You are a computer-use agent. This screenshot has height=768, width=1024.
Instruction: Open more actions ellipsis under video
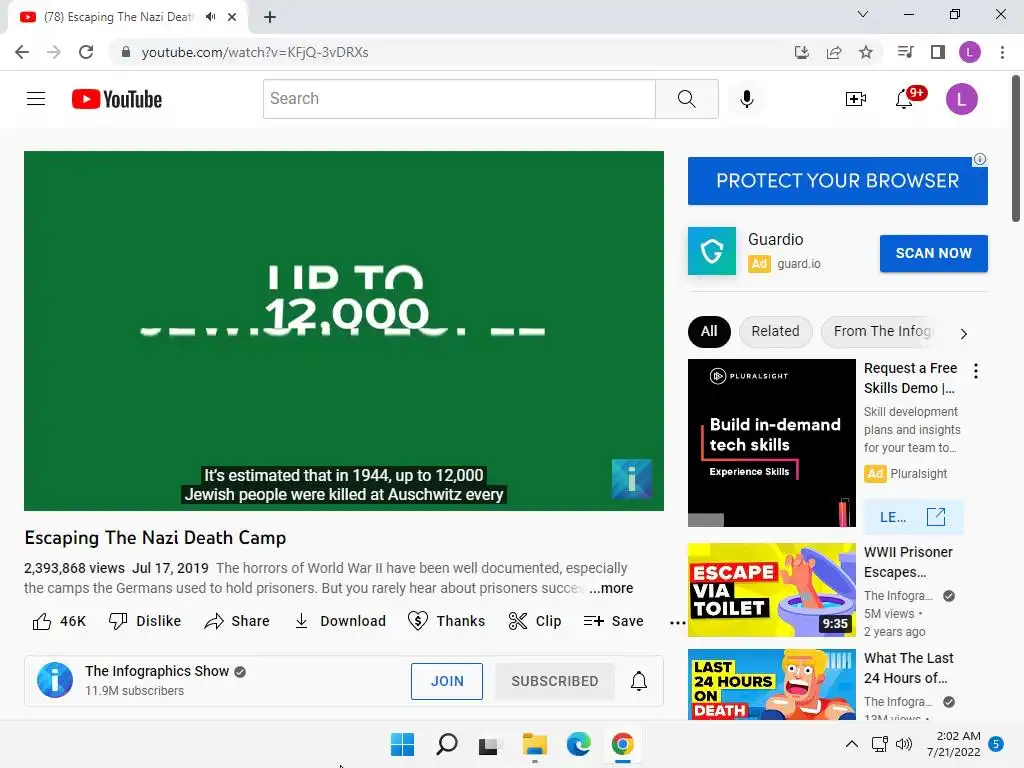click(x=677, y=622)
